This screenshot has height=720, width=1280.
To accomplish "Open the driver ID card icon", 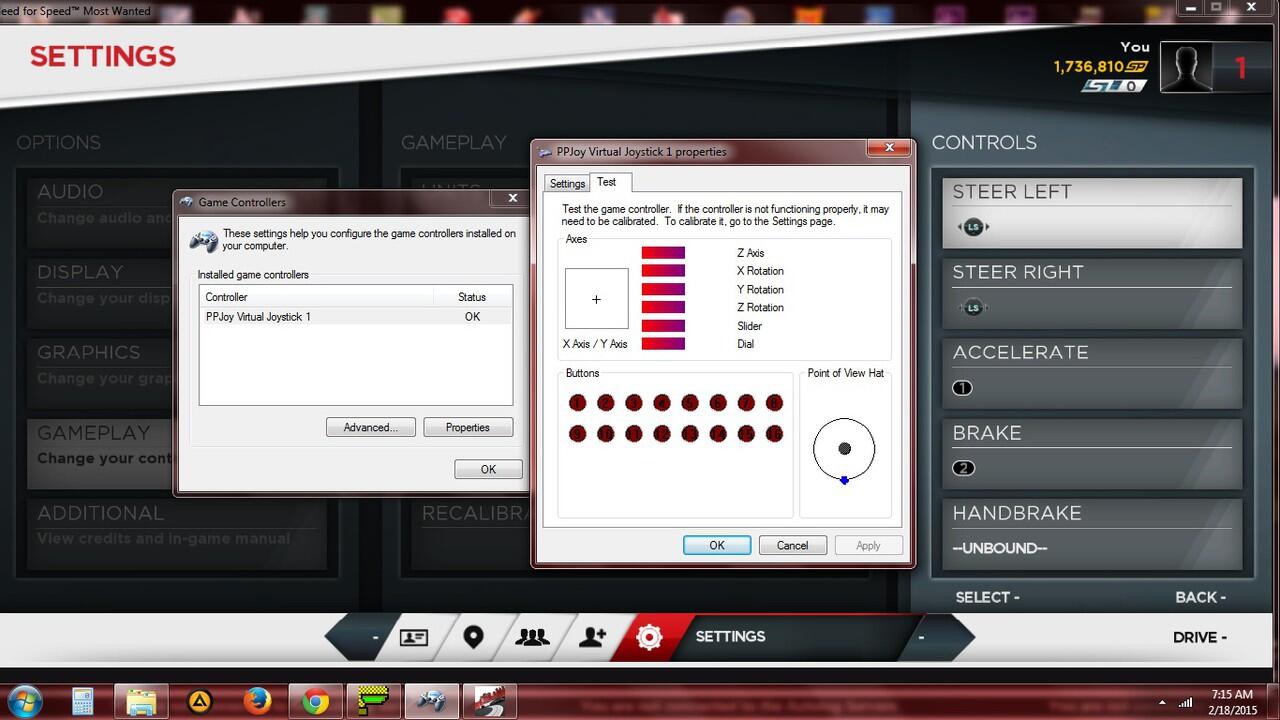I will pos(414,637).
